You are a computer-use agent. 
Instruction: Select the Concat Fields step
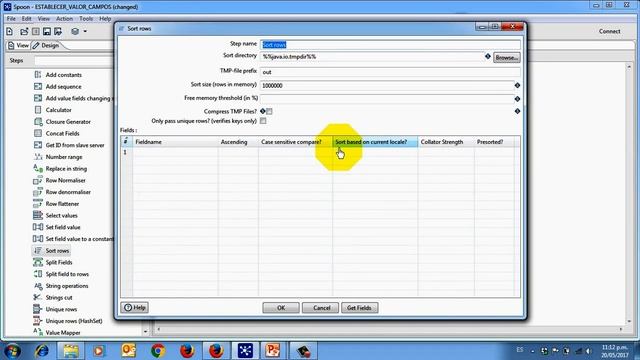pos(62,133)
